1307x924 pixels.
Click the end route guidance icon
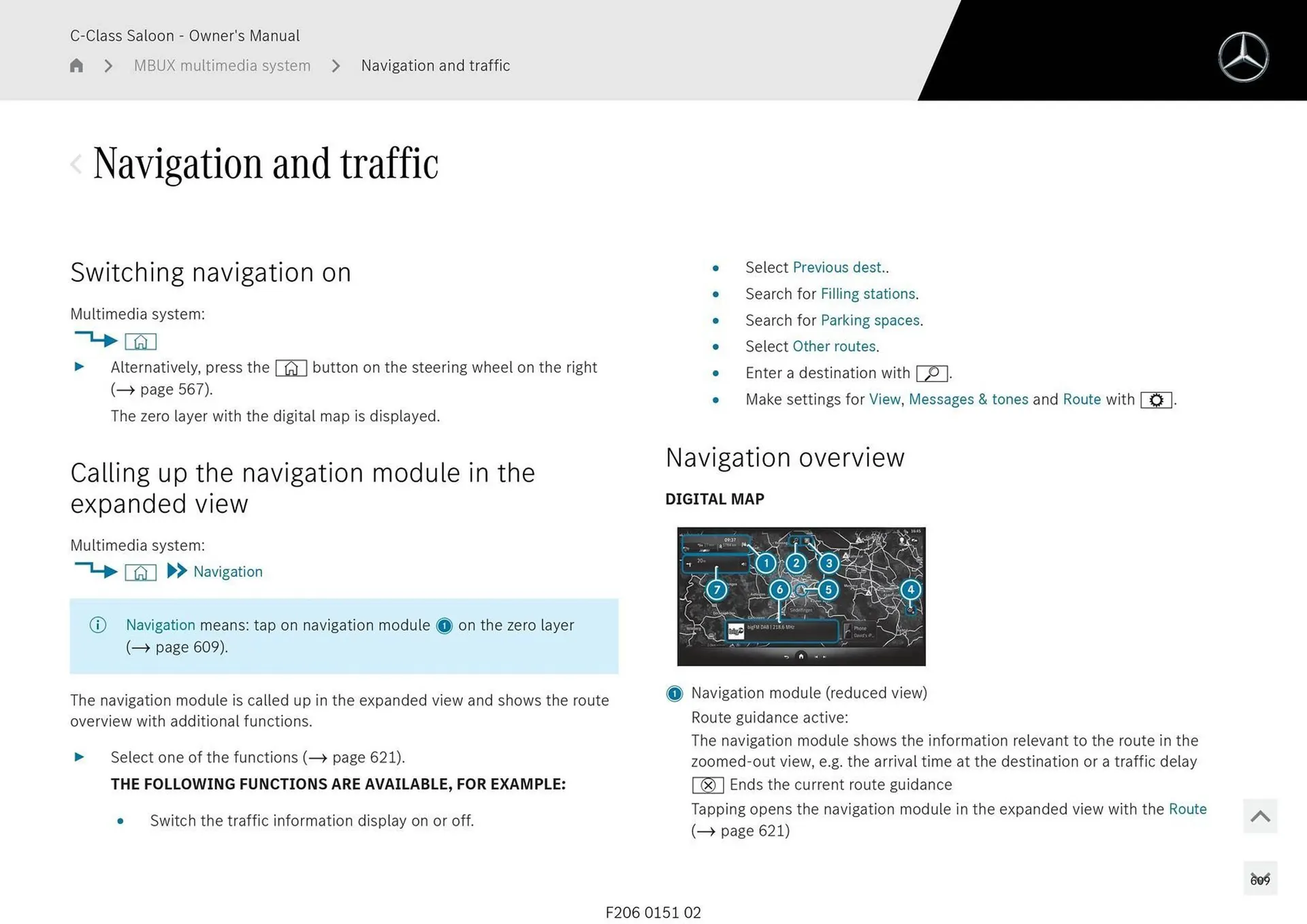click(708, 785)
